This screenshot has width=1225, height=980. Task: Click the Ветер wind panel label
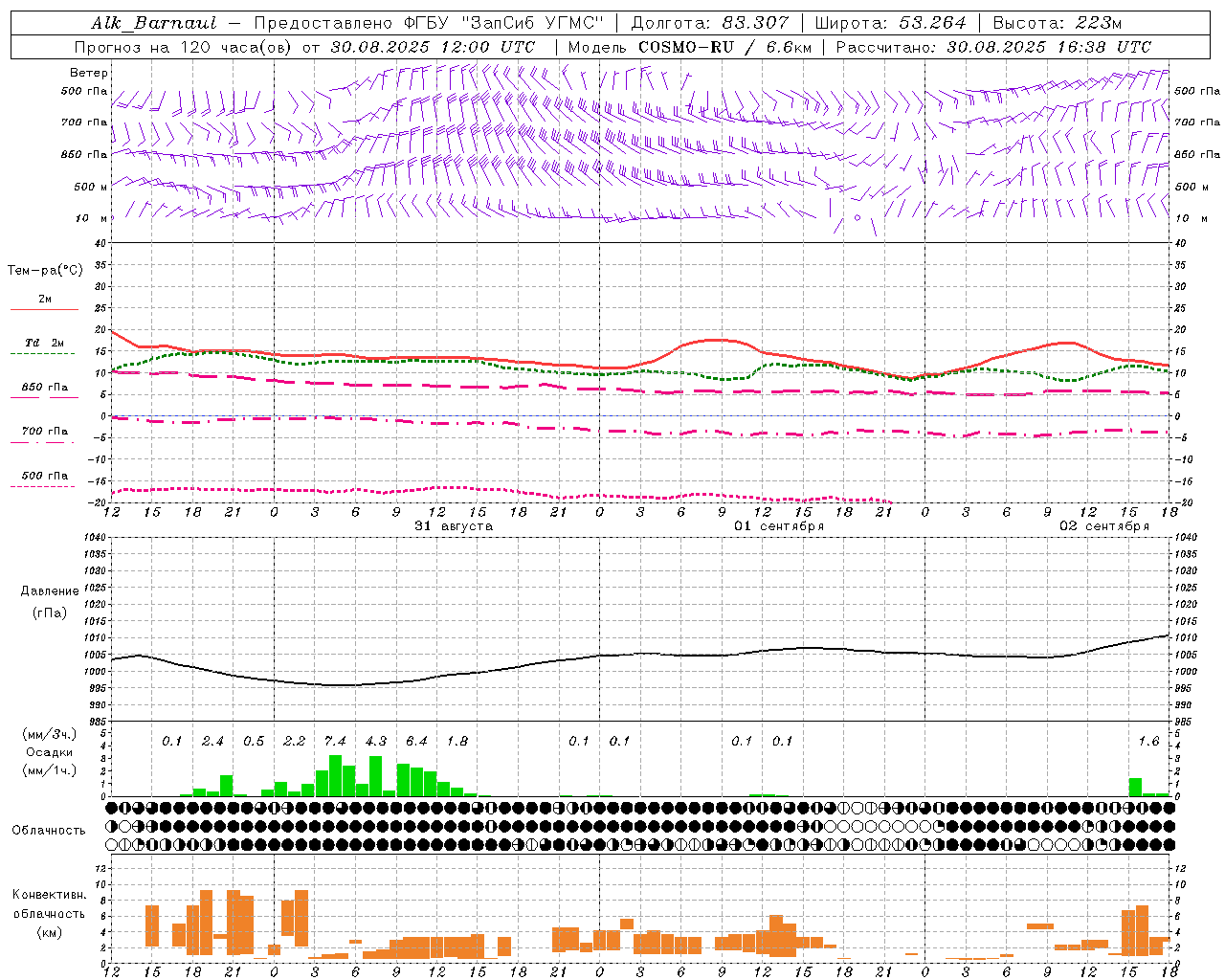tap(89, 73)
